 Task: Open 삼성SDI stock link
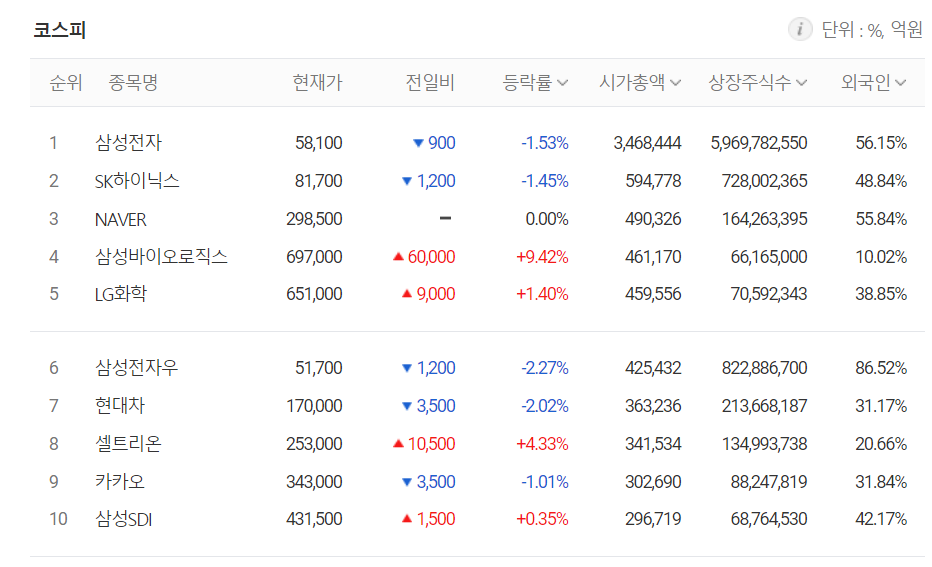click(124, 519)
